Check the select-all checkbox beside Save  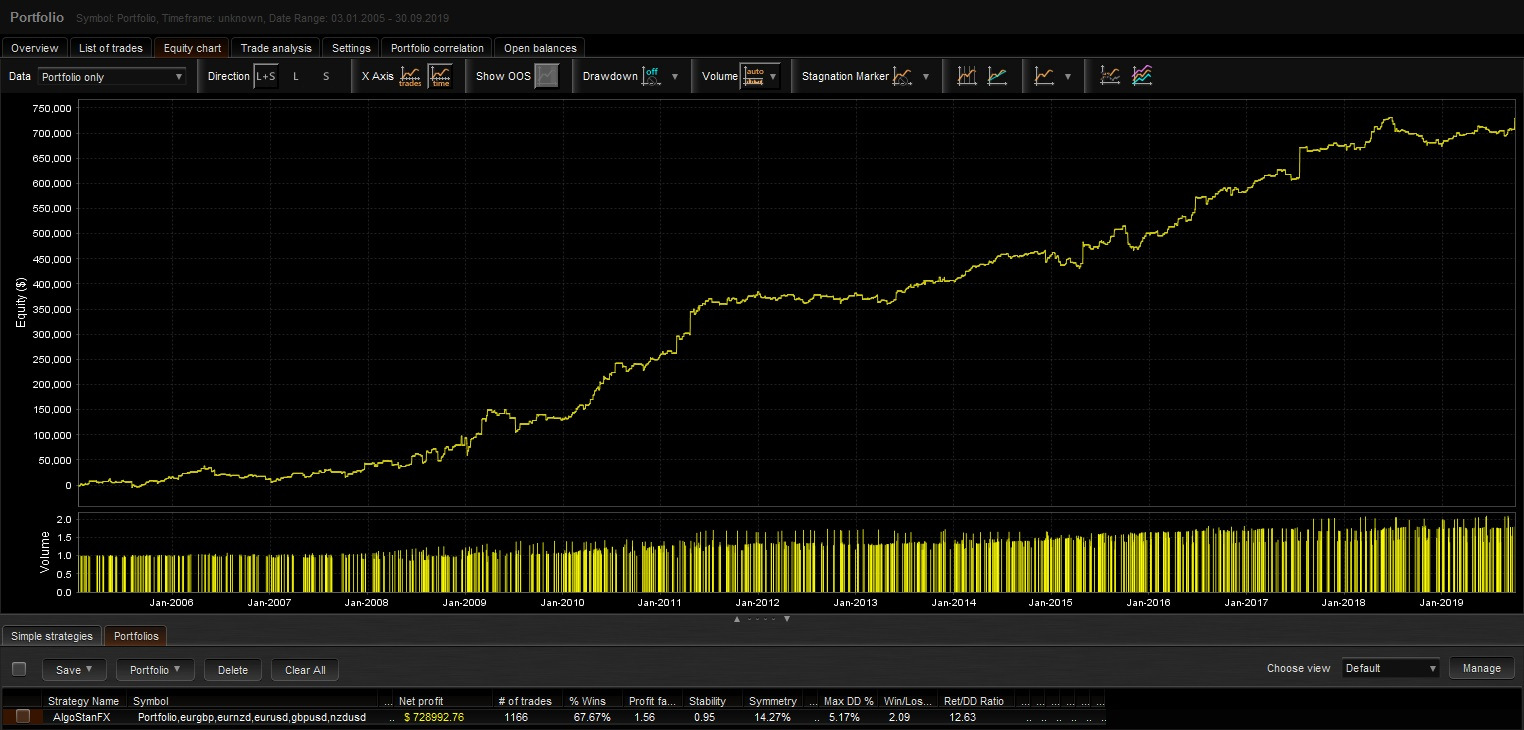click(x=19, y=669)
